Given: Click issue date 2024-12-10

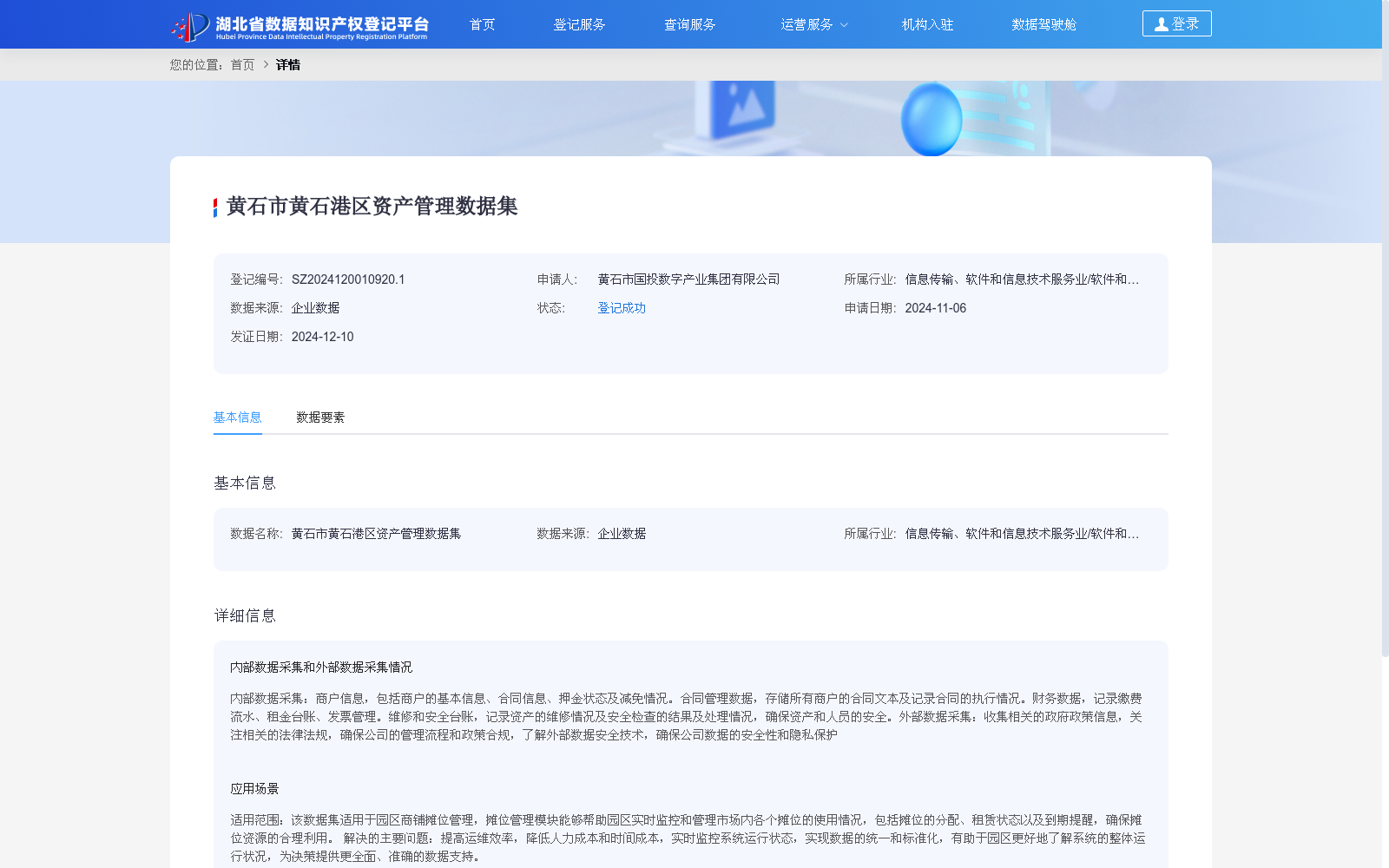Looking at the screenshot, I should tap(322, 337).
